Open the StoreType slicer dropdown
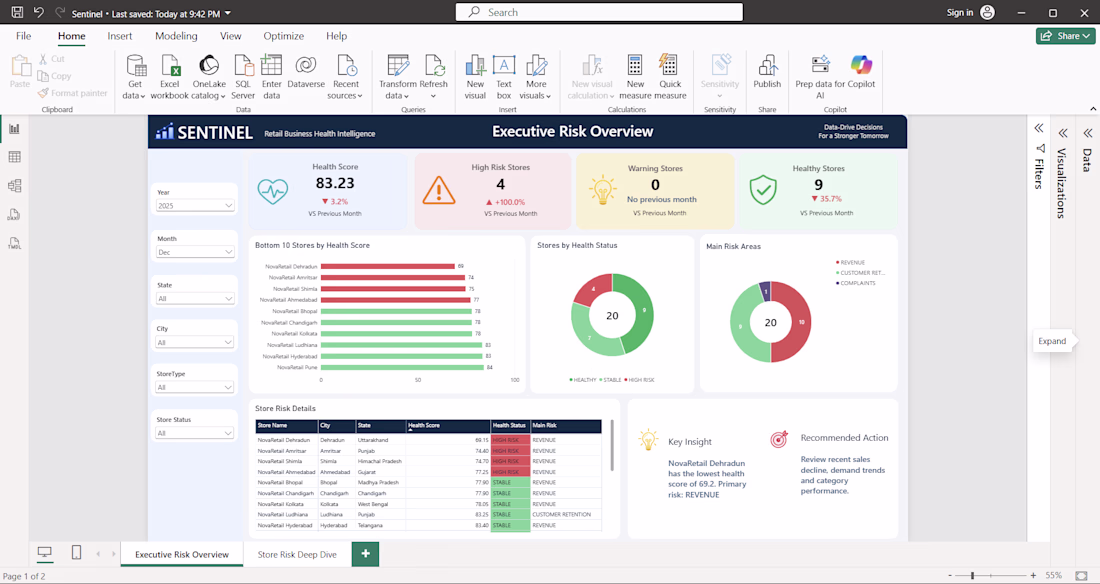 (x=194, y=387)
